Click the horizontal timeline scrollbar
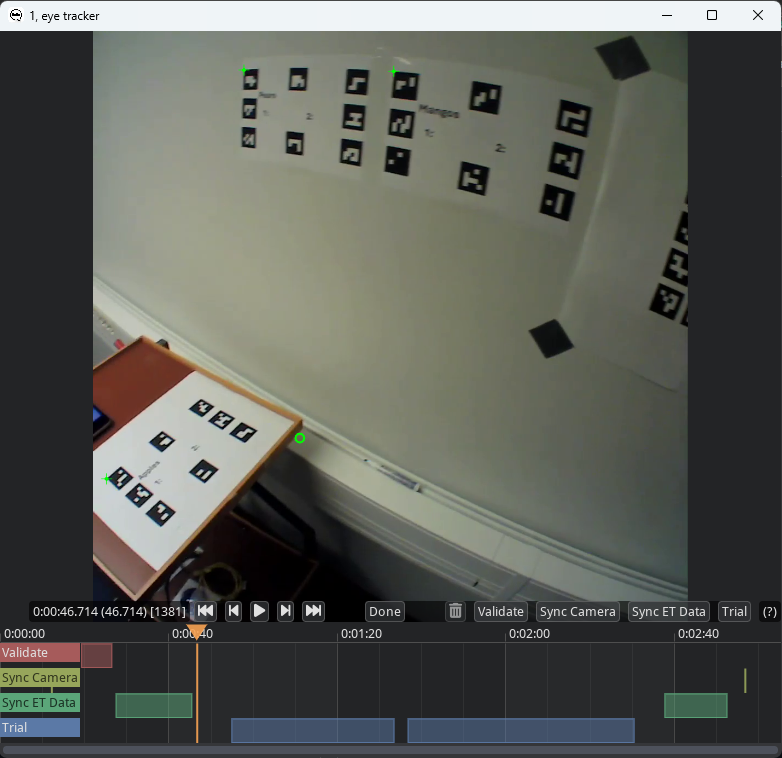 (390, 751)
